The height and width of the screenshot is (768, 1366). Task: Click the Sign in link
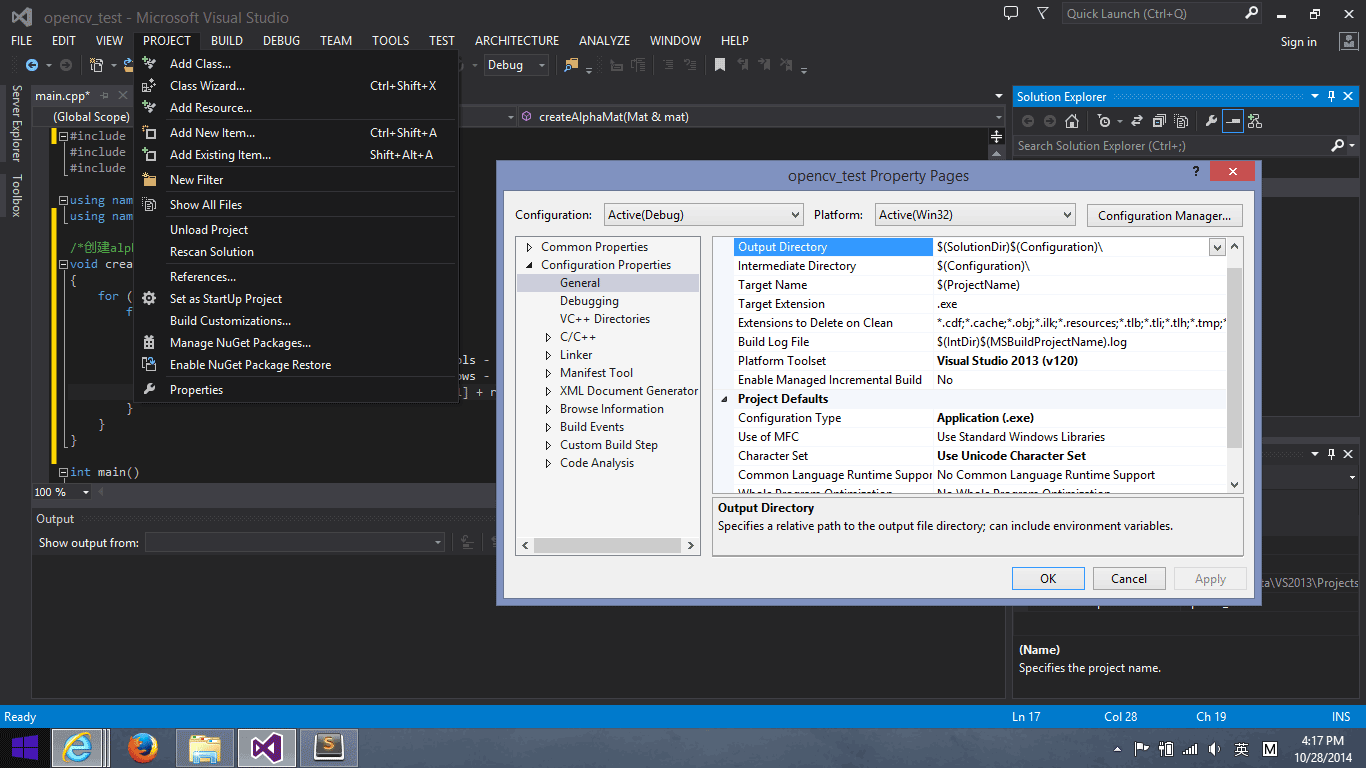tap(1298, 42)
